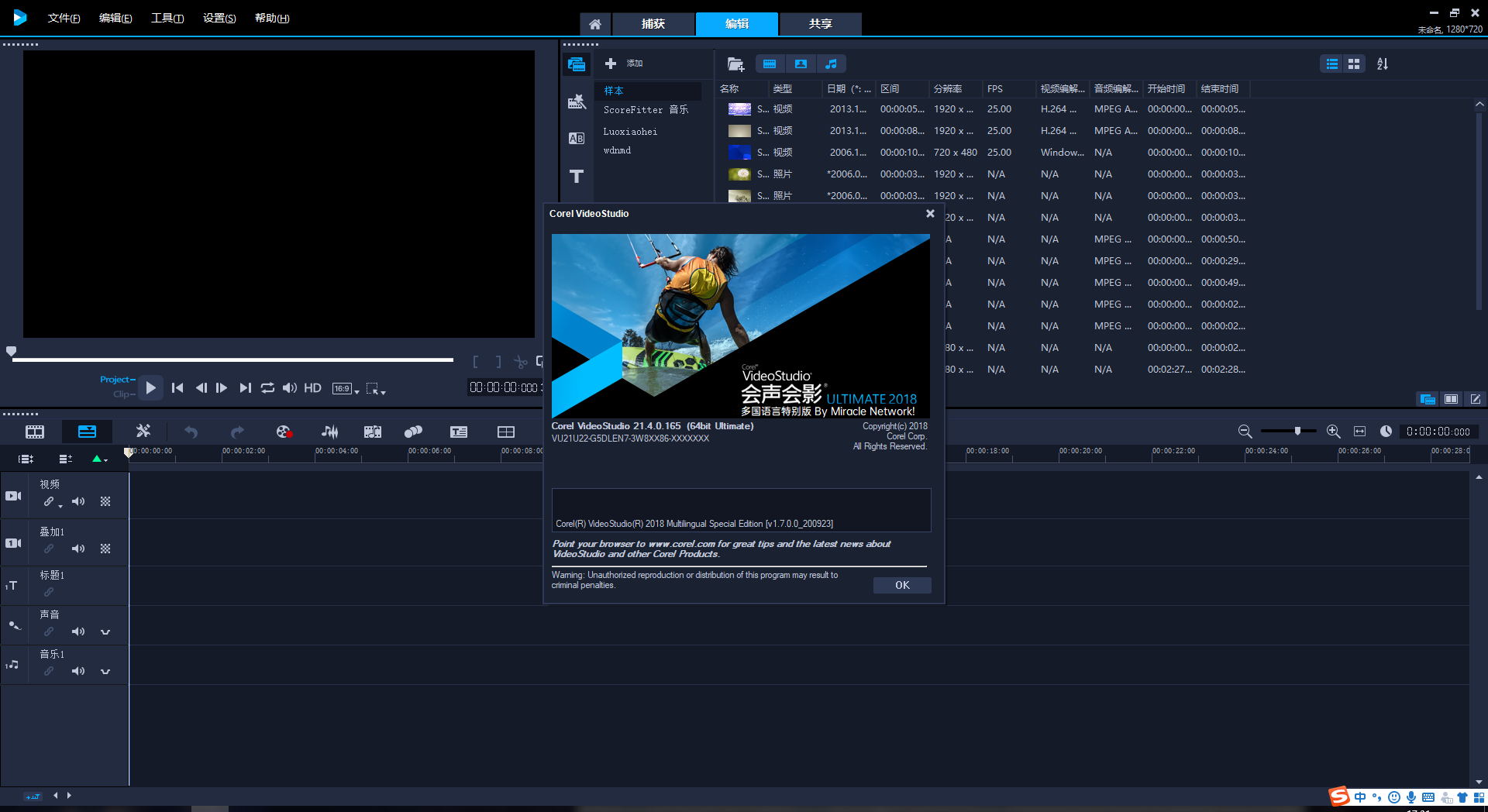Expand the 音乐1 track chevron
The height and width of the screenshot is (812, 1488).
105,672
